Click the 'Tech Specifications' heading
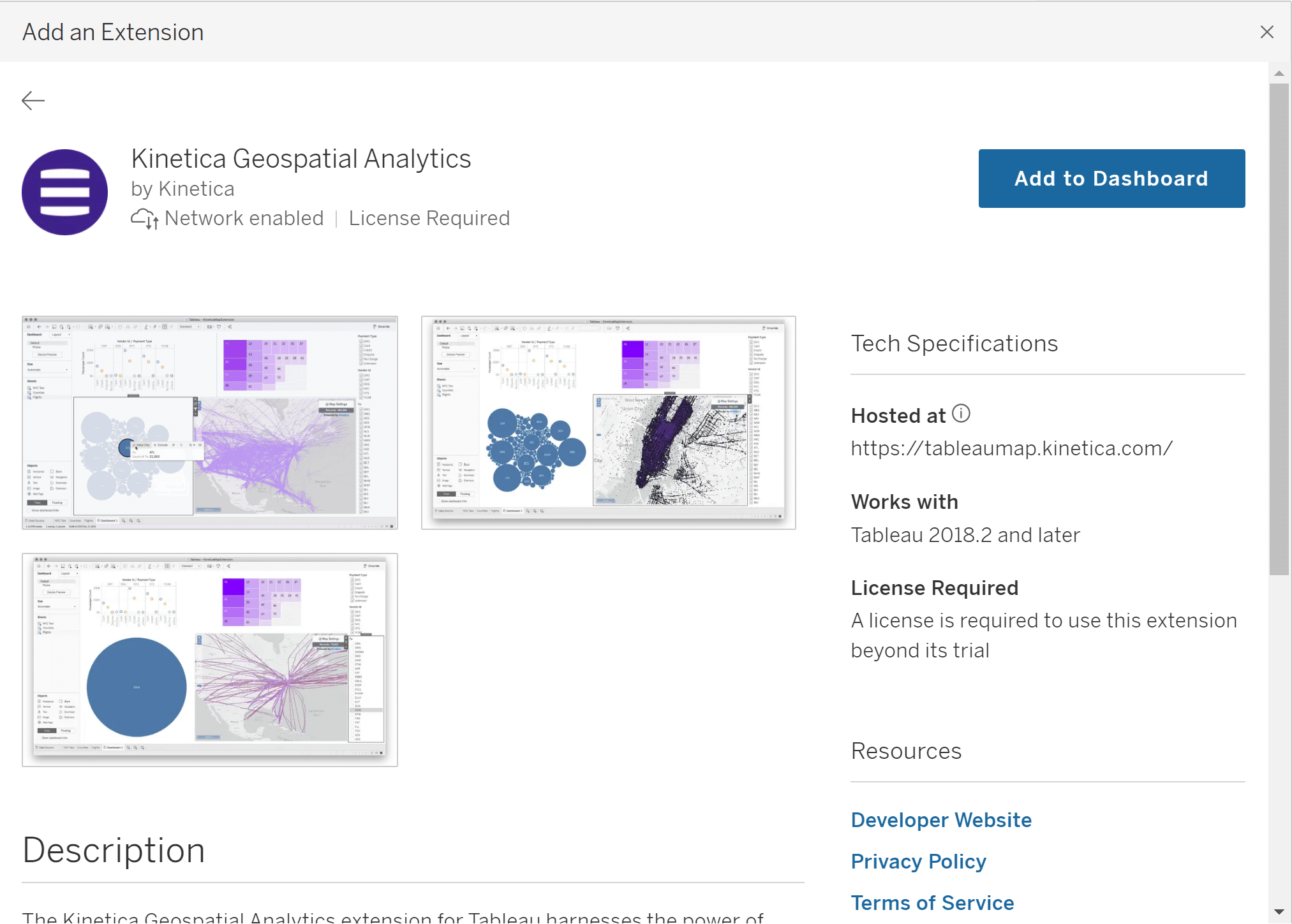Image resolution: width=1292 pixels, height=924 pixels. click(954, 343)
